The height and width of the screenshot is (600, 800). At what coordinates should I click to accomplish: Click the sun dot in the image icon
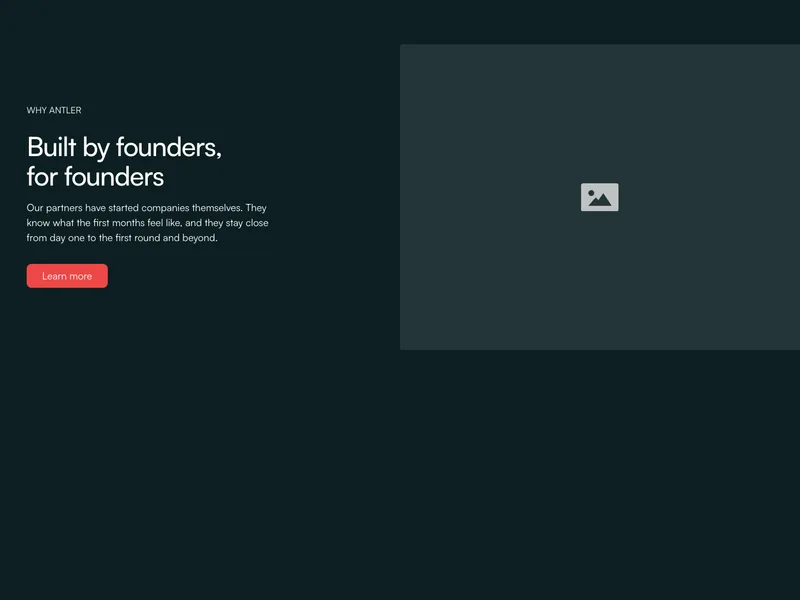point(591,193)
